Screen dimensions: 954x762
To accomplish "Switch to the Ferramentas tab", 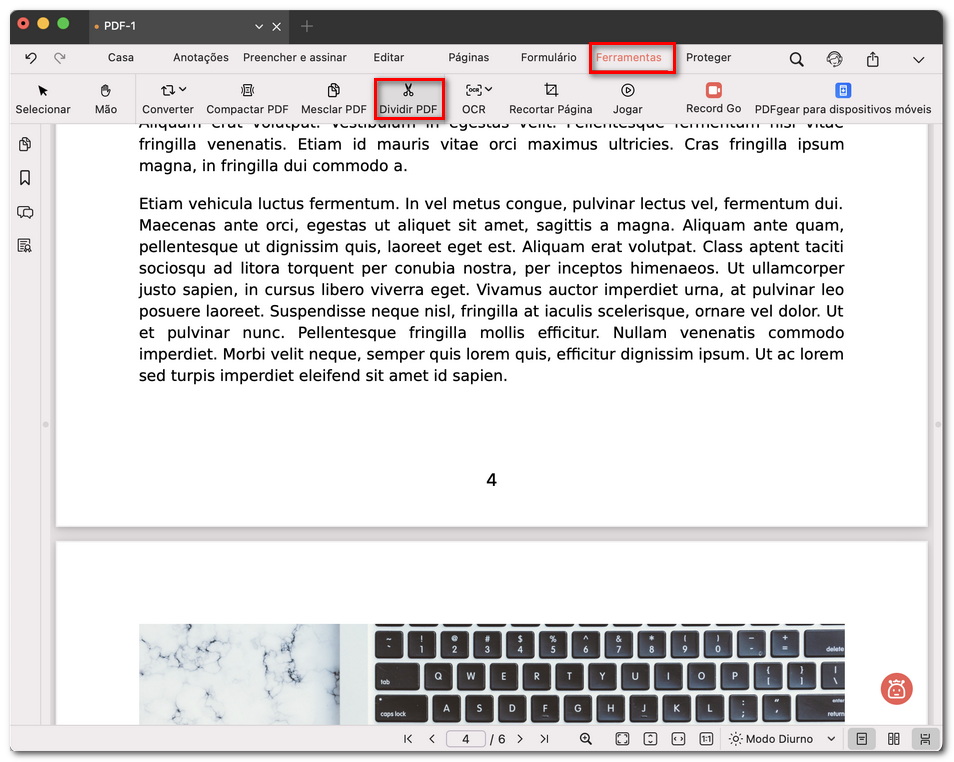I will point(632,58).
